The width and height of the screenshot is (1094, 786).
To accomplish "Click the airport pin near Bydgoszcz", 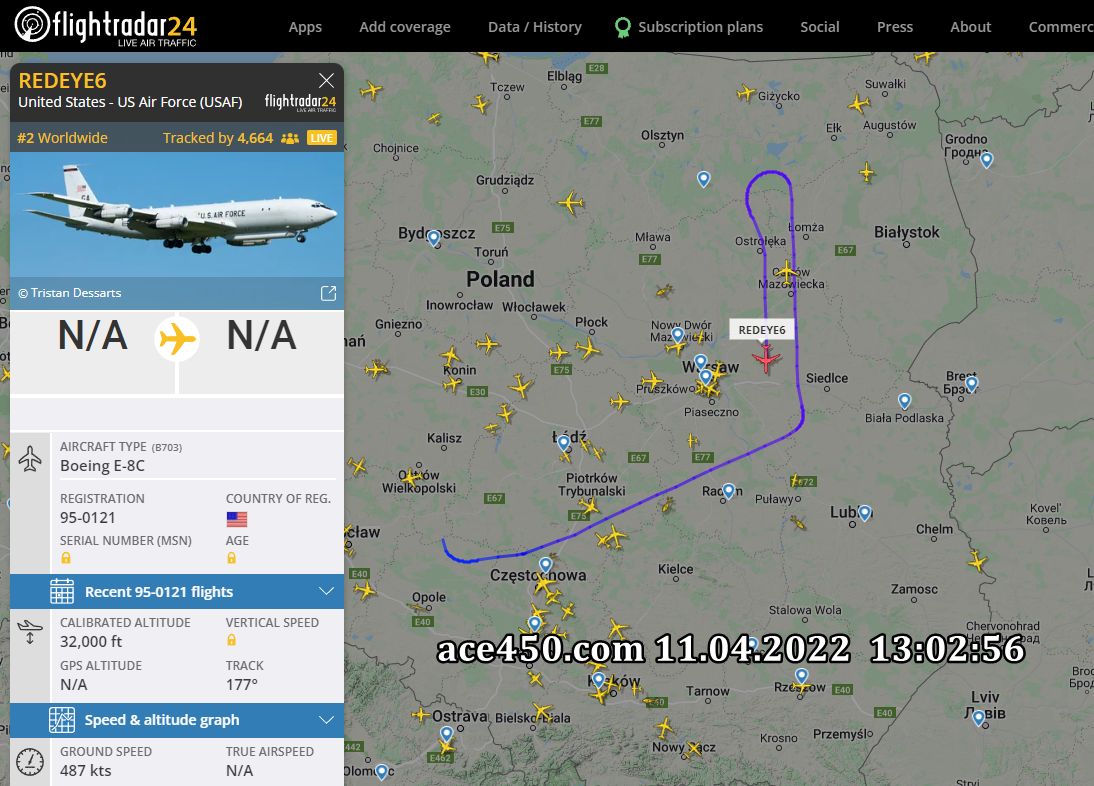I will pyautogui.click(x=433, y=239).
